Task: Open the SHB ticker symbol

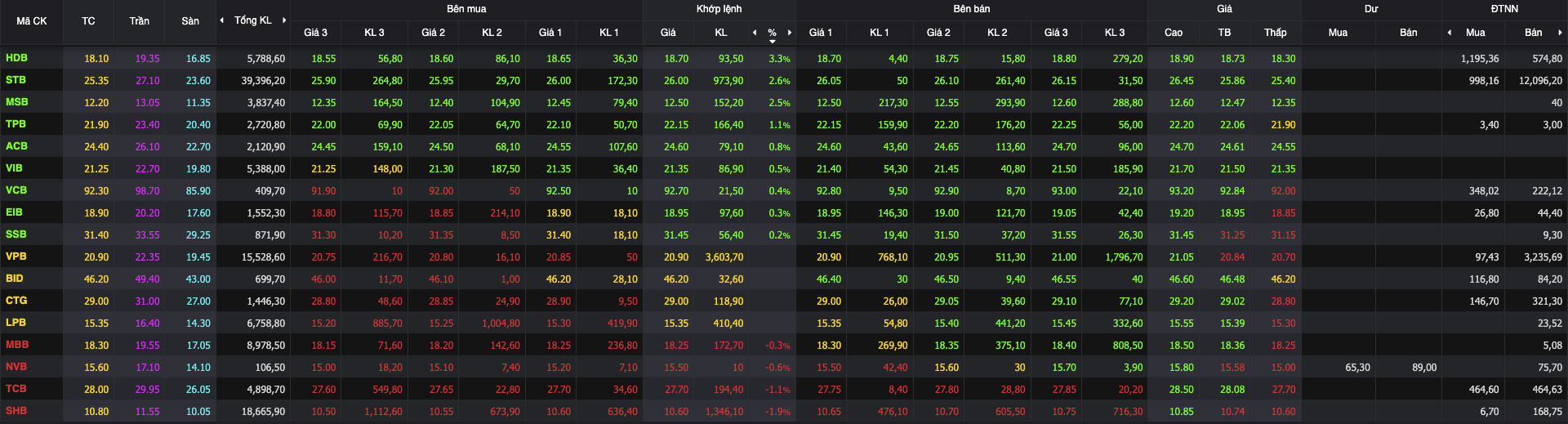Action: click(x=16, y=411)
